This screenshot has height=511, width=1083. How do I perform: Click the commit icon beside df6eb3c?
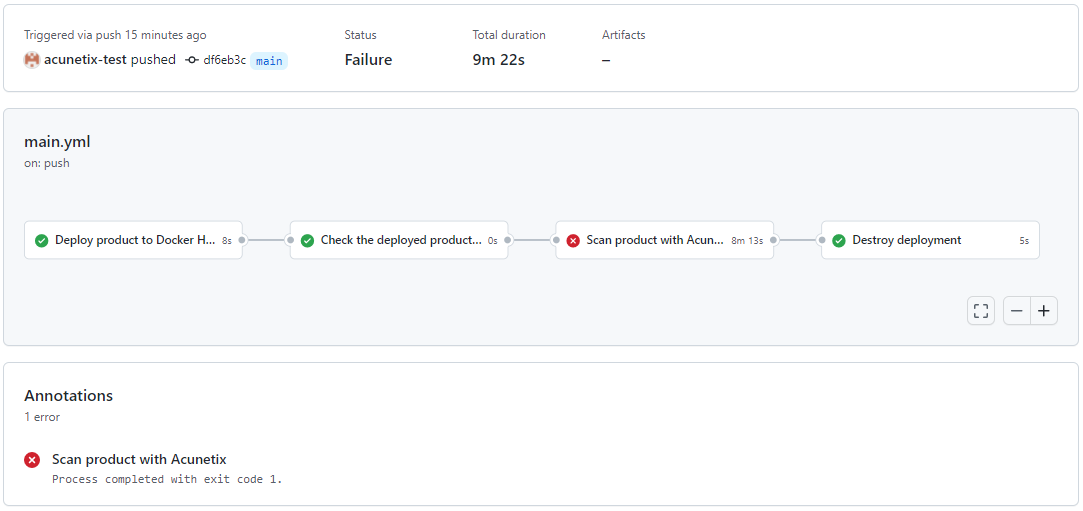click(x=192, y=60)
